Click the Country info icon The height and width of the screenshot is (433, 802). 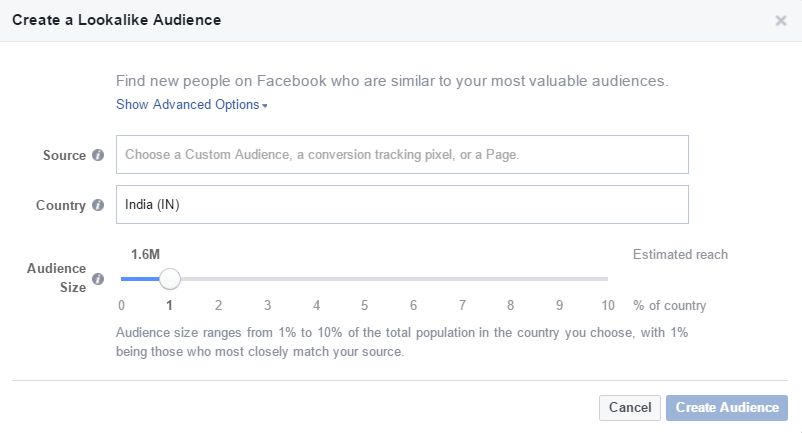[98, 205]
